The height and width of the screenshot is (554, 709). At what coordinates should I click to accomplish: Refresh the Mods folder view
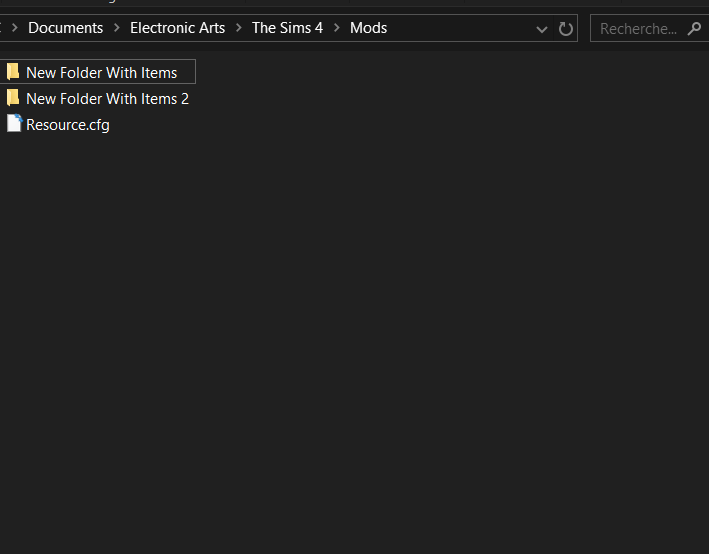tap(565, 29)
